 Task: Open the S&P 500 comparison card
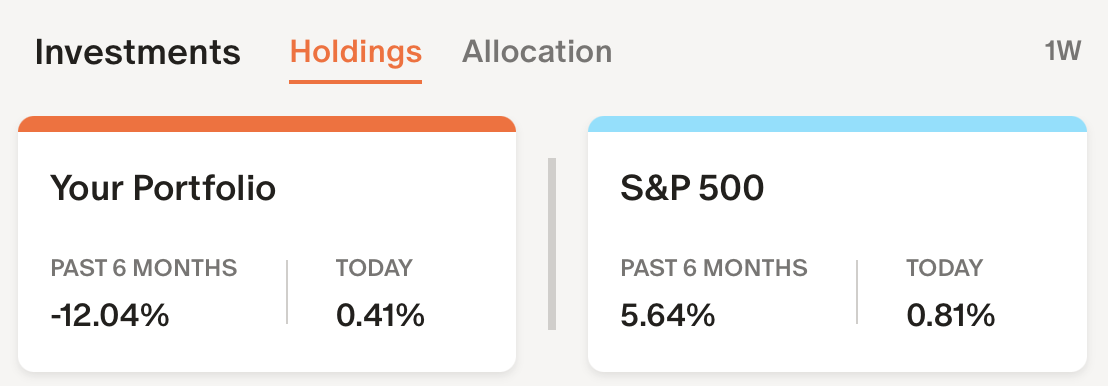click(x=837, y=244)
